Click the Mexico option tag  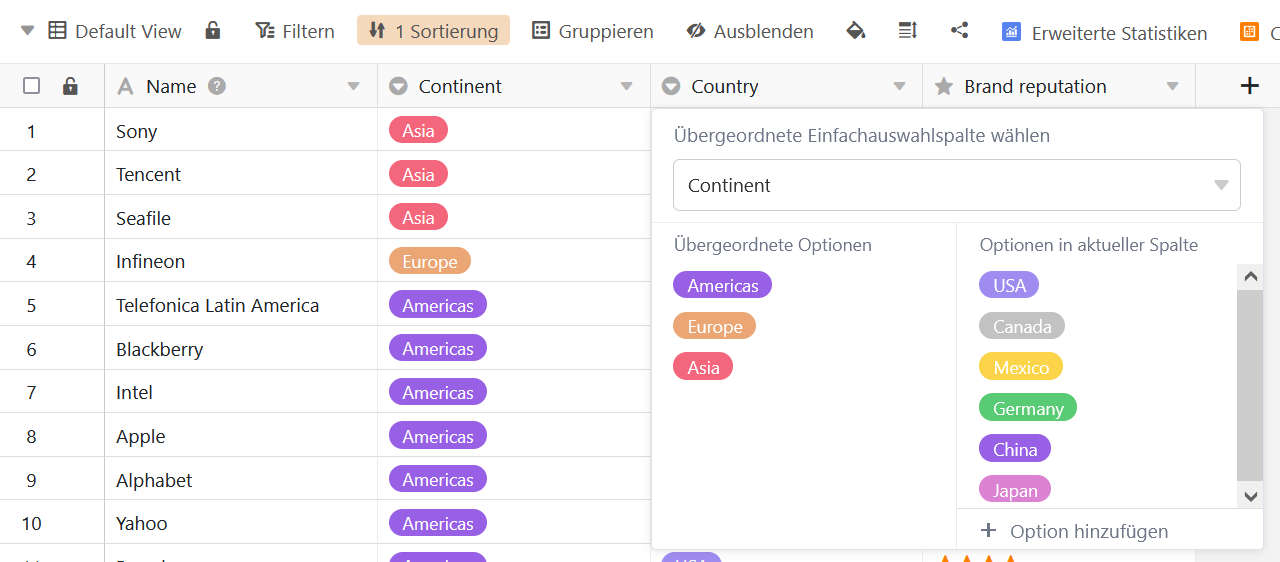tap(1021, 367)
